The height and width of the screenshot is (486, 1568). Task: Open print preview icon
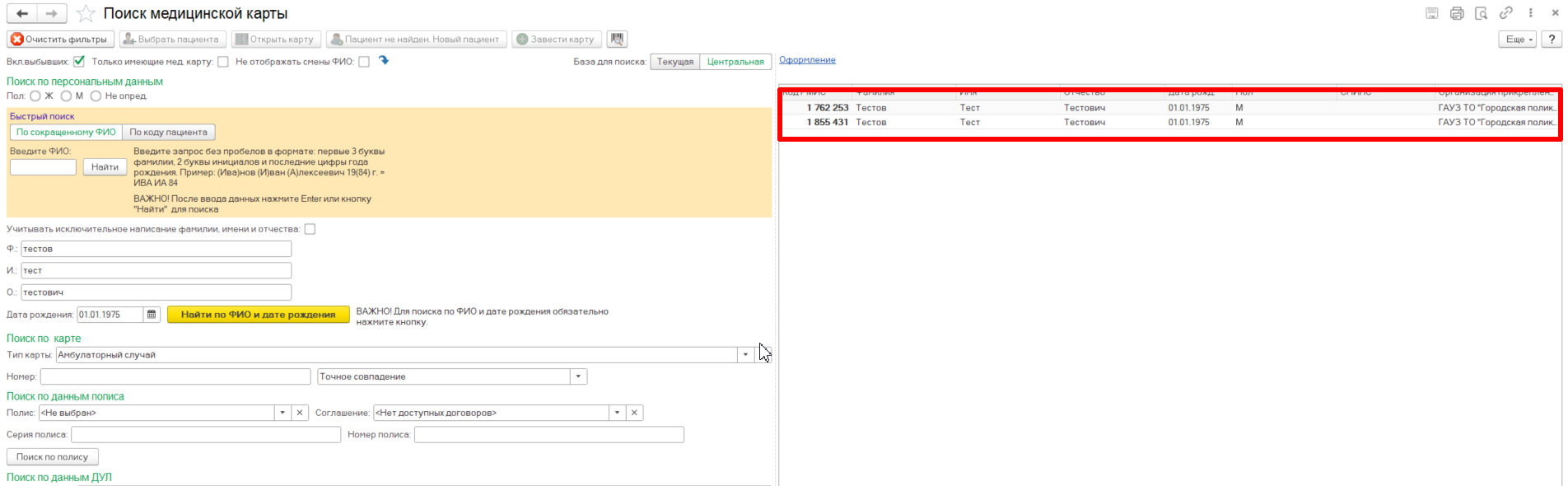1481,13
